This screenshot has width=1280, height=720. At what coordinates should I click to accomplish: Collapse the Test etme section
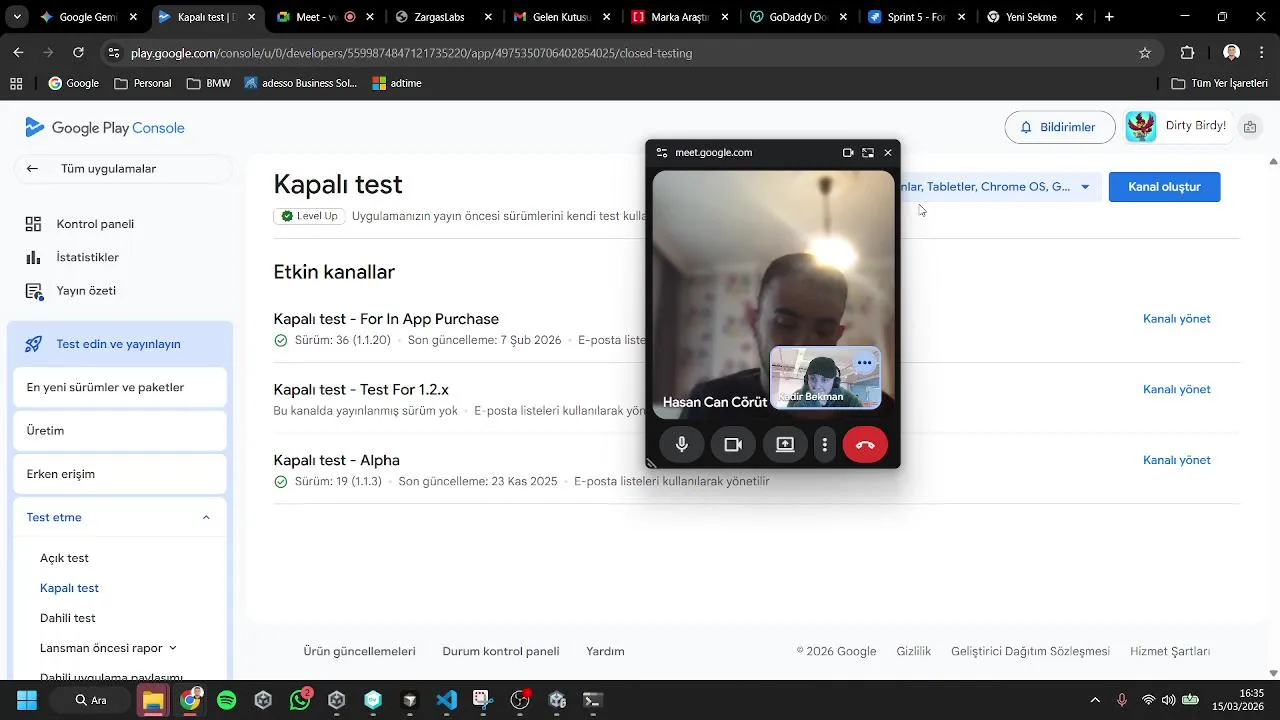click(x=120, y=517)
